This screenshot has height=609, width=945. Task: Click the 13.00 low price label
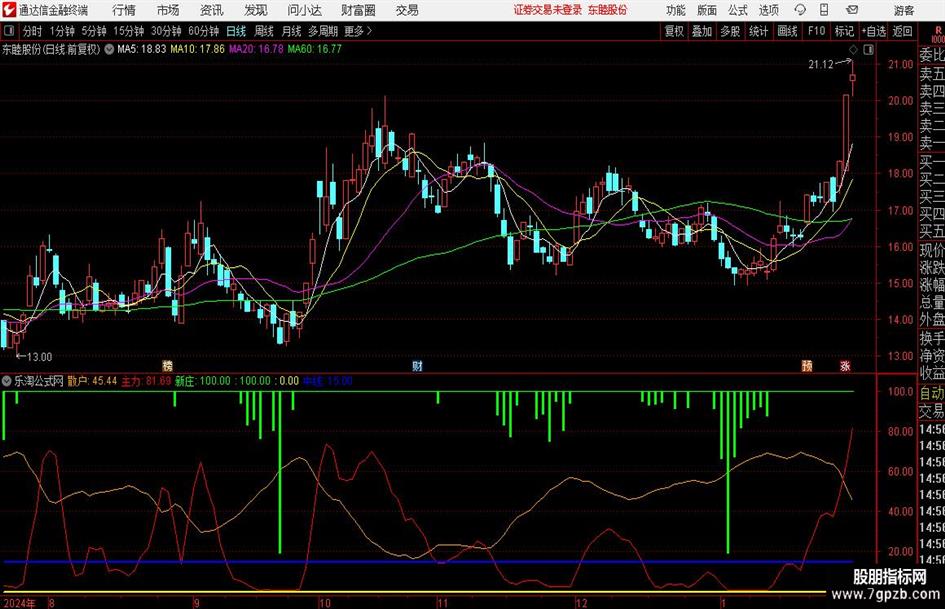(x=39, y=357)
